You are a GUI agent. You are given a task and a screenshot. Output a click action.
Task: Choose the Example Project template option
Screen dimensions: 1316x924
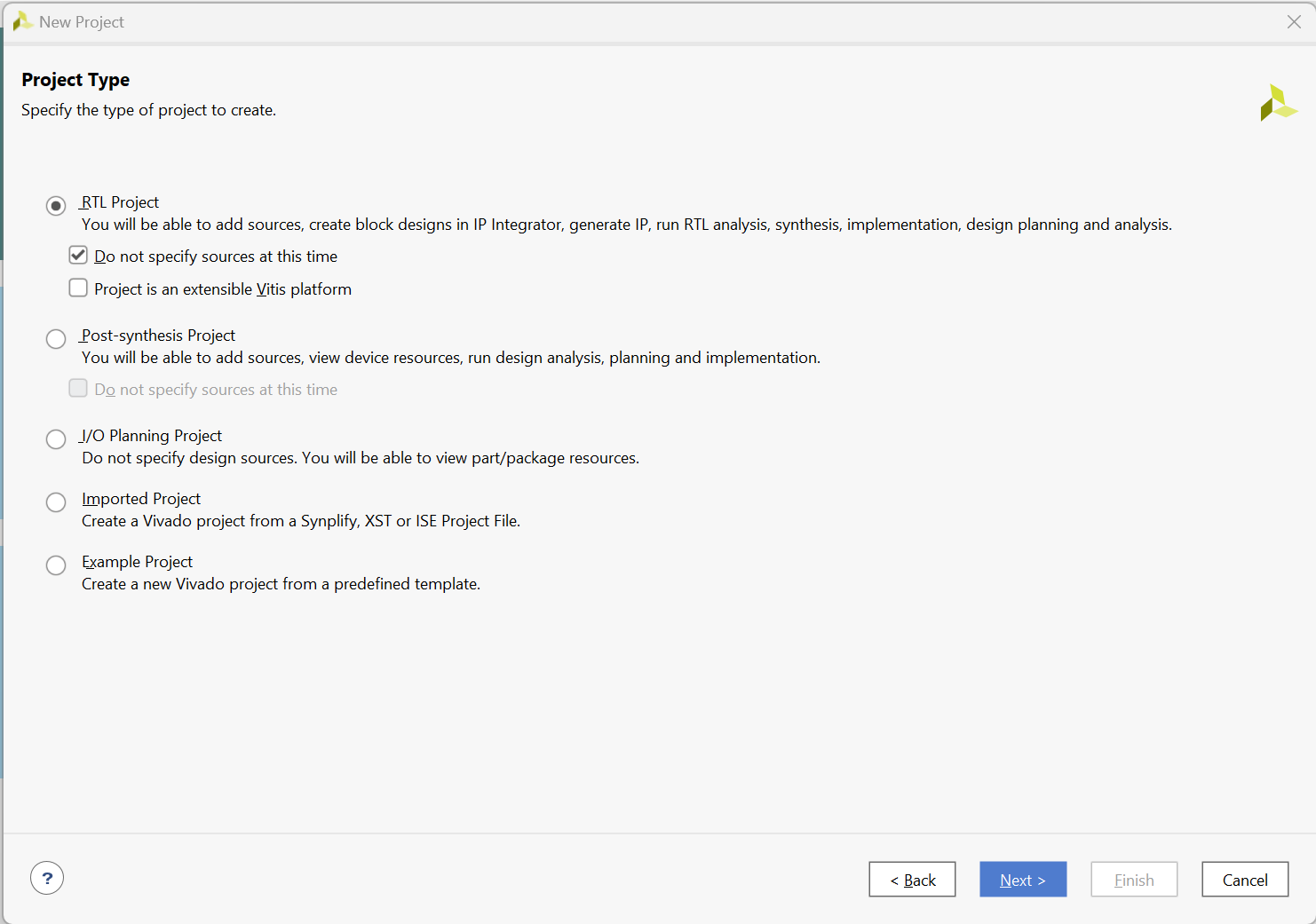(x=55, y=565)
